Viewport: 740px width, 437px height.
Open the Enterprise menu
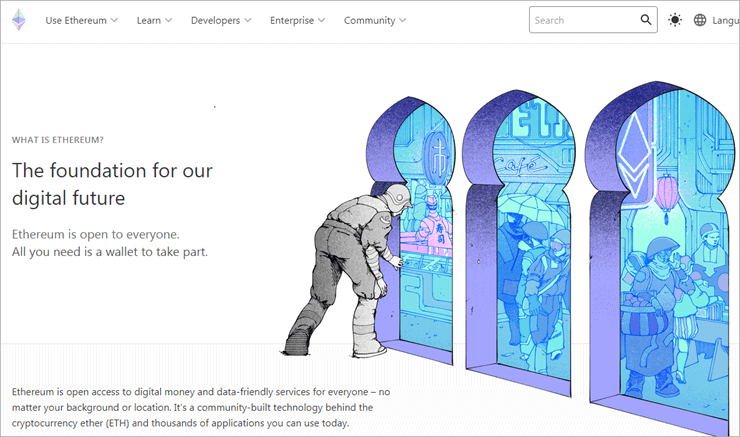click(x=292, y=20)
